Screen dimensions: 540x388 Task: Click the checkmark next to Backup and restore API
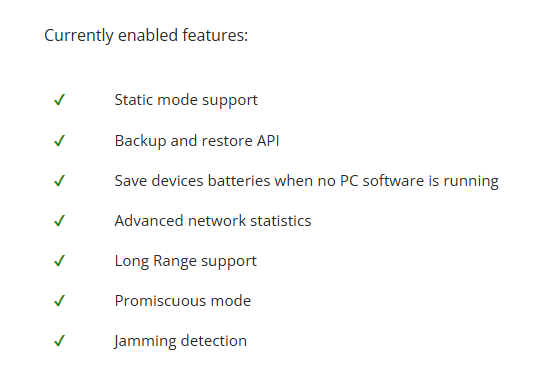coord(60,140)
